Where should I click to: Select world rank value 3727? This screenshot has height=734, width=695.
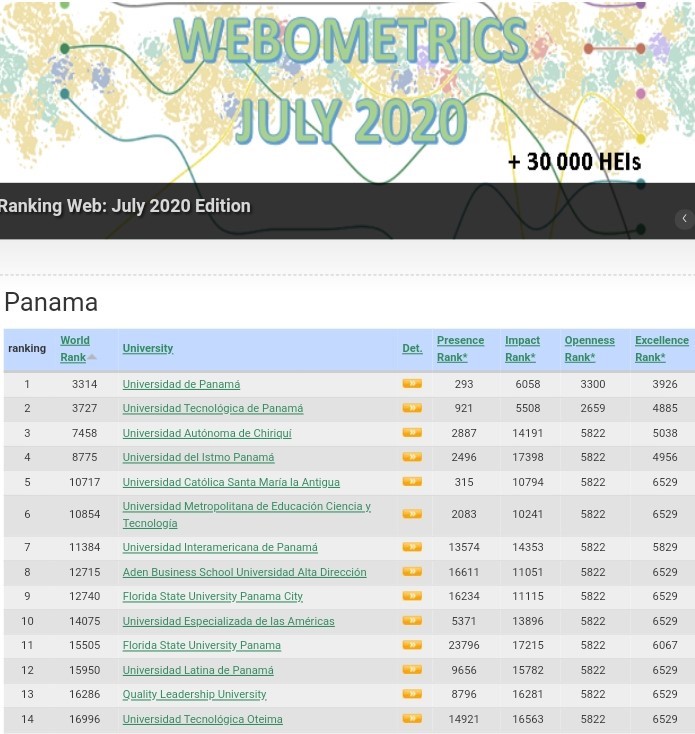[x=84, y=408]
